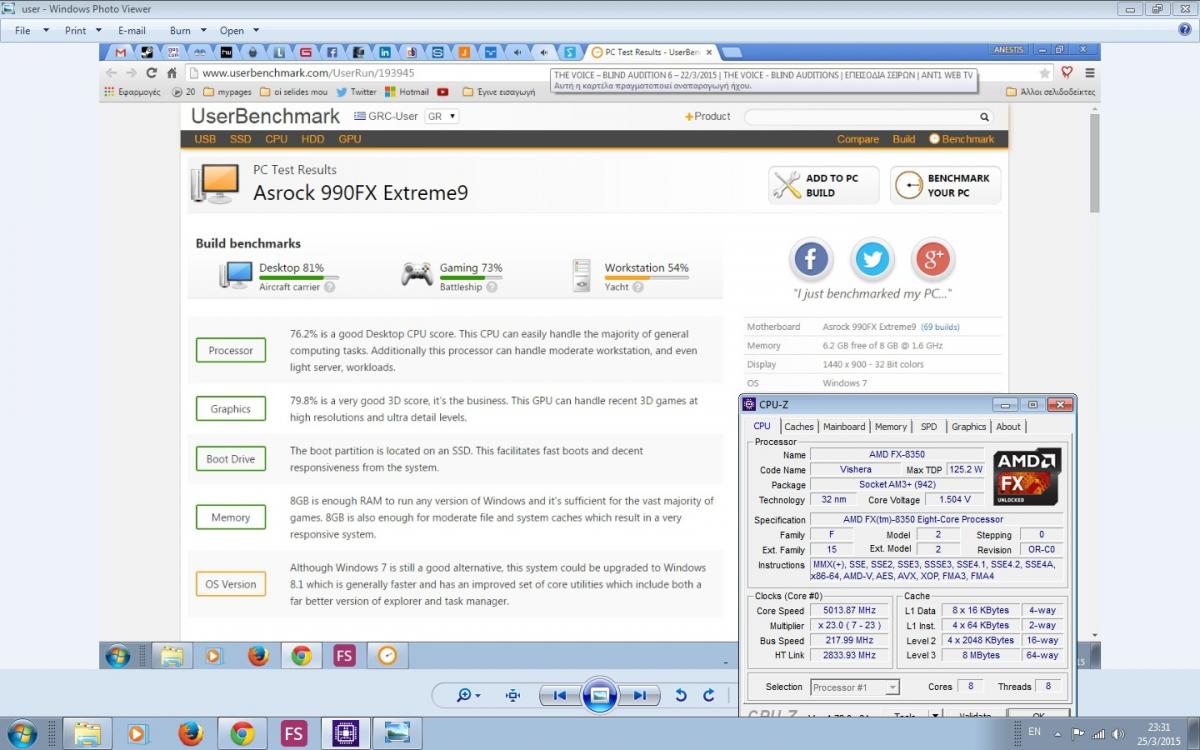Click the network signal icon in system tray
Image resolution: width=1200 pixels, height=750 pixels.
(1099, 734)
